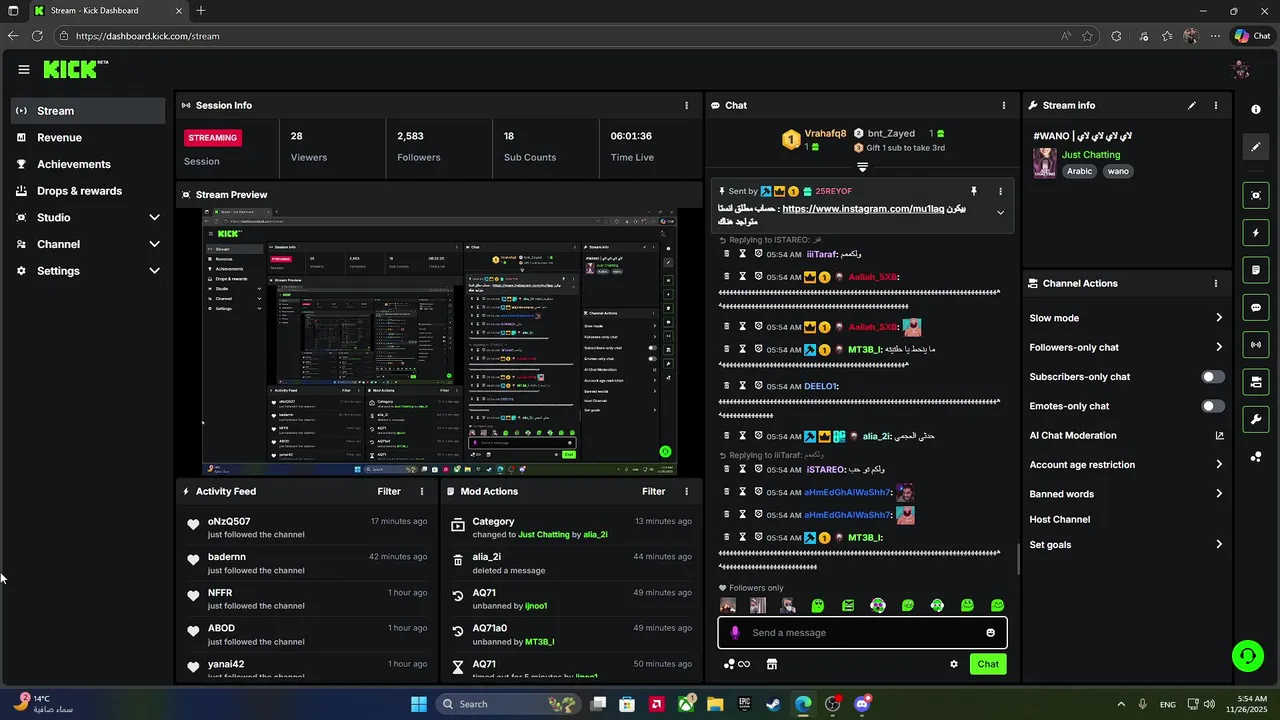Image resolution: width=1280 pixels, height=720 pixels.
Task: Open the green headset support button
Action: [x=1248, y=656]
